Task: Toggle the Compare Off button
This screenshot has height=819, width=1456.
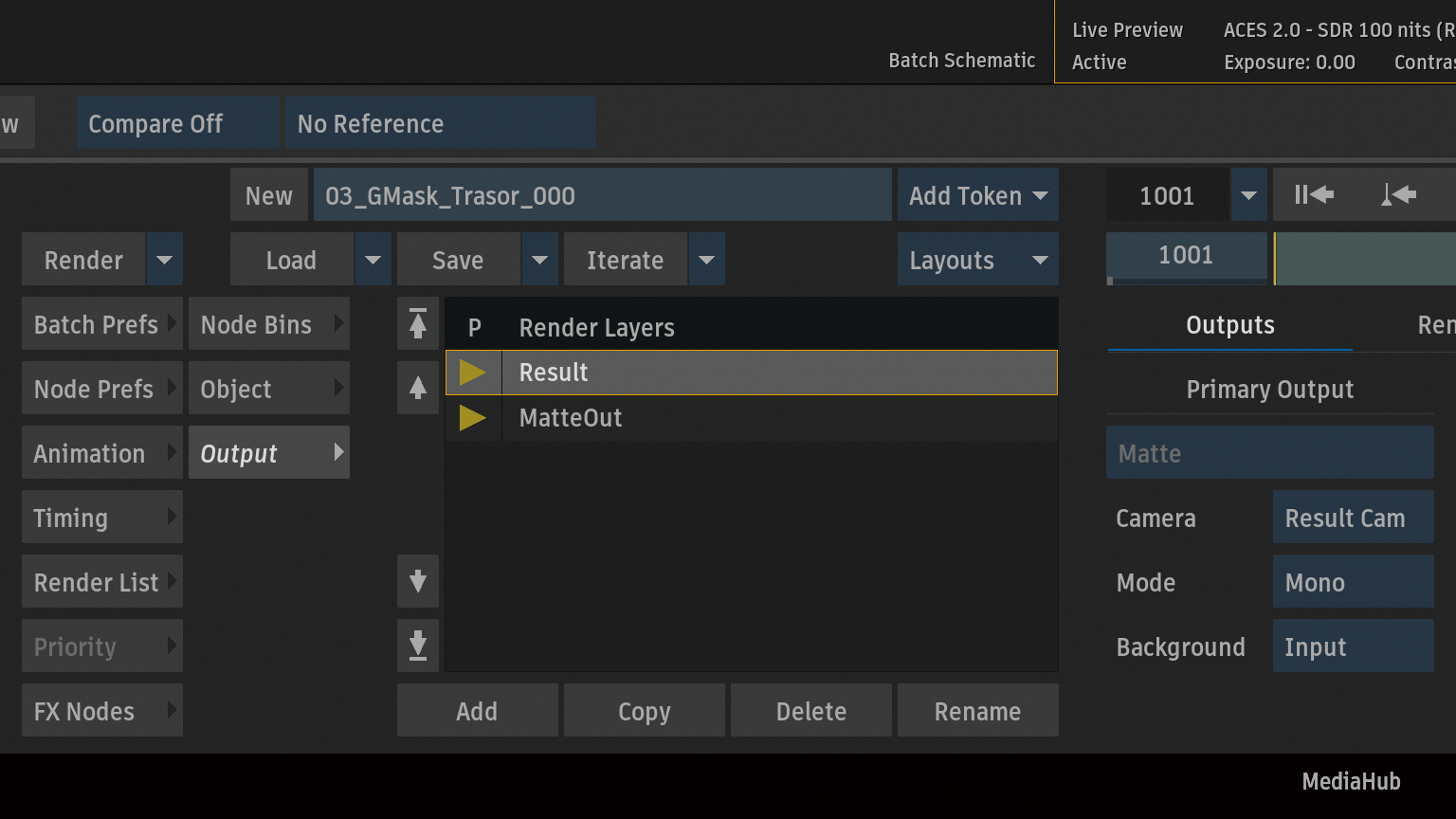Action: click(x=177, y=123)
